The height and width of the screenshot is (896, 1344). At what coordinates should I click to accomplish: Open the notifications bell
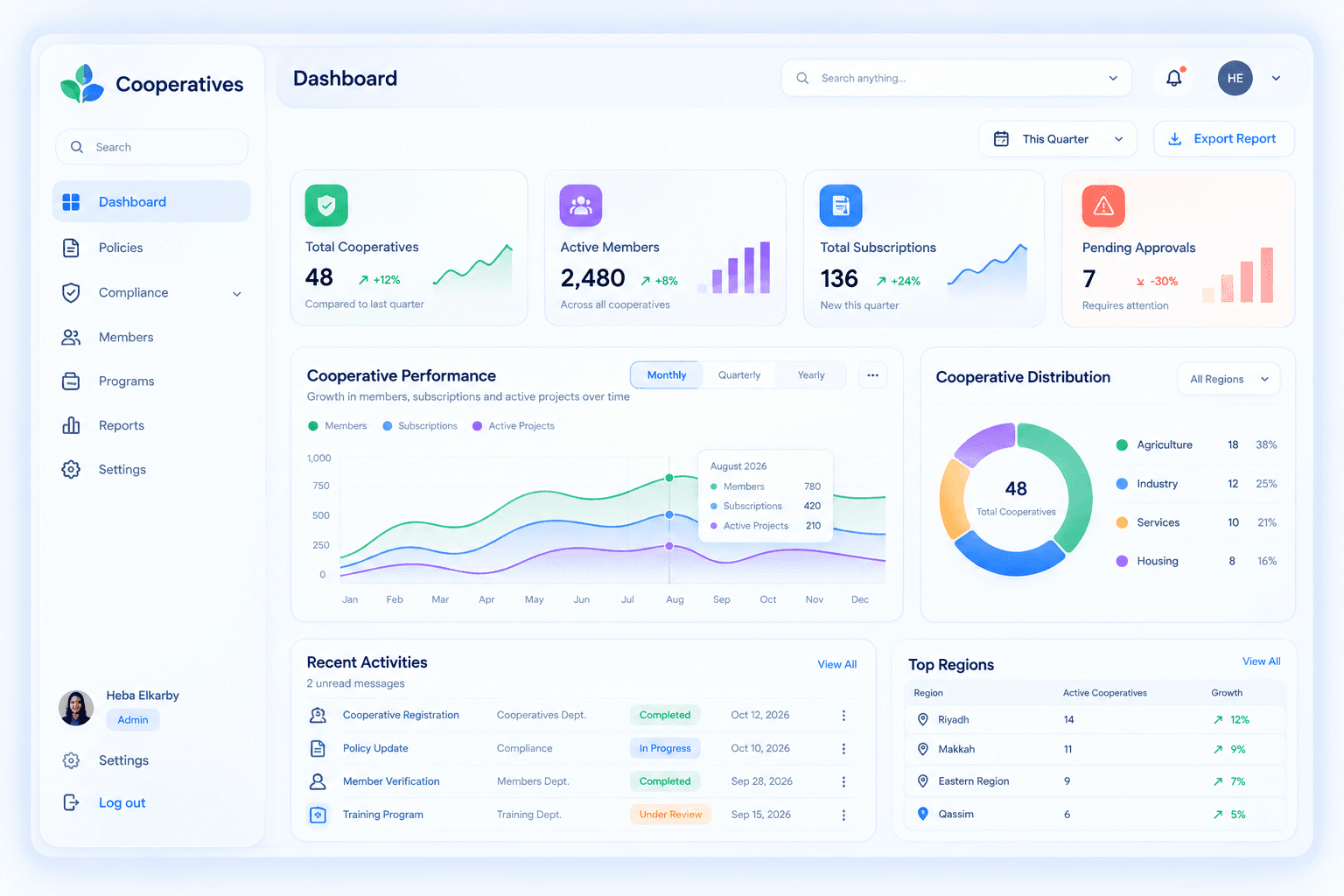click(1174, 78)
